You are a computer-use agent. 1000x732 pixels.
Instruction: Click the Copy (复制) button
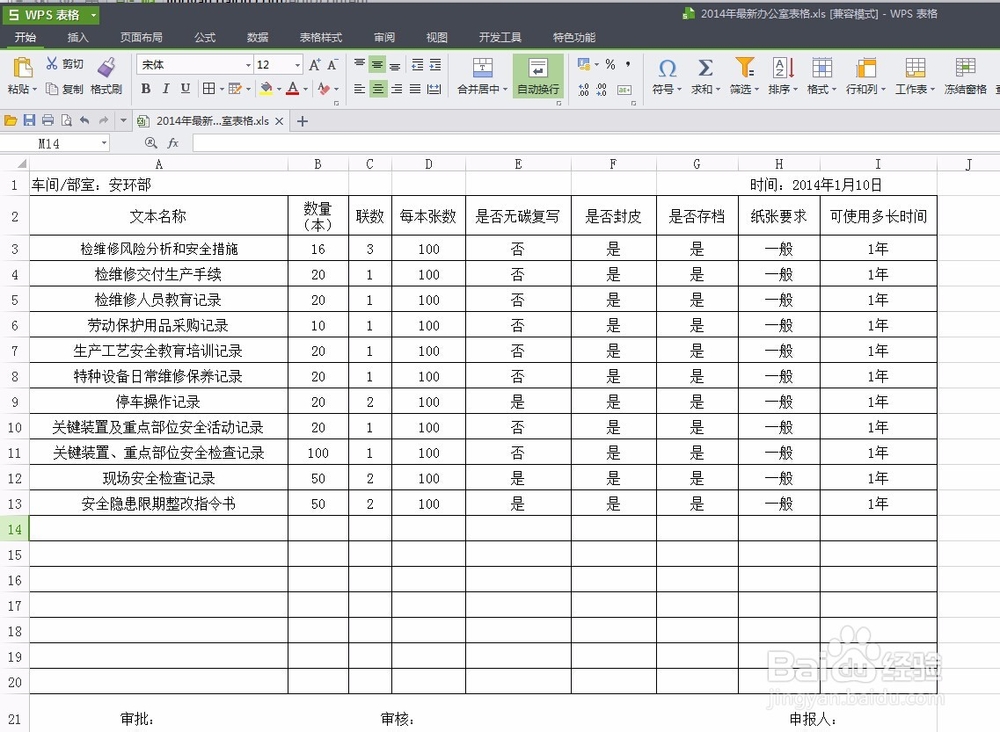[64, 89]
